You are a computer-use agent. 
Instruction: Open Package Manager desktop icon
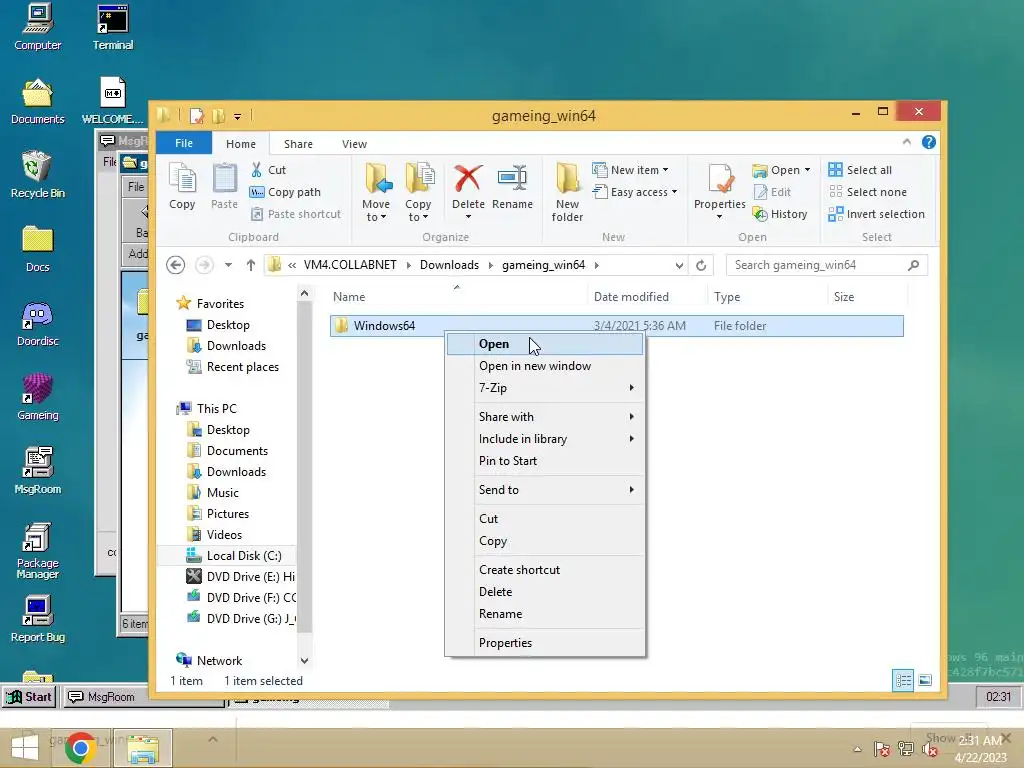click(x=38, y=551)
